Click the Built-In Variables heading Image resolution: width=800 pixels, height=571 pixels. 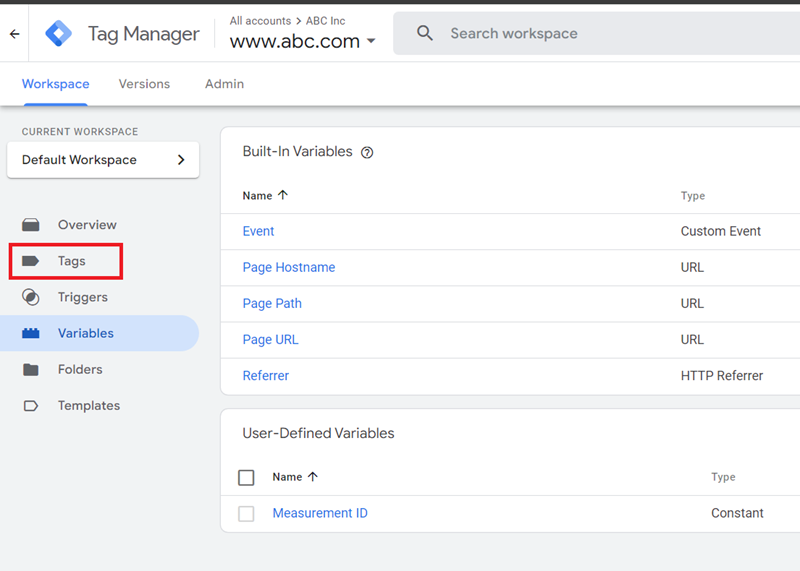coord(297,152)
